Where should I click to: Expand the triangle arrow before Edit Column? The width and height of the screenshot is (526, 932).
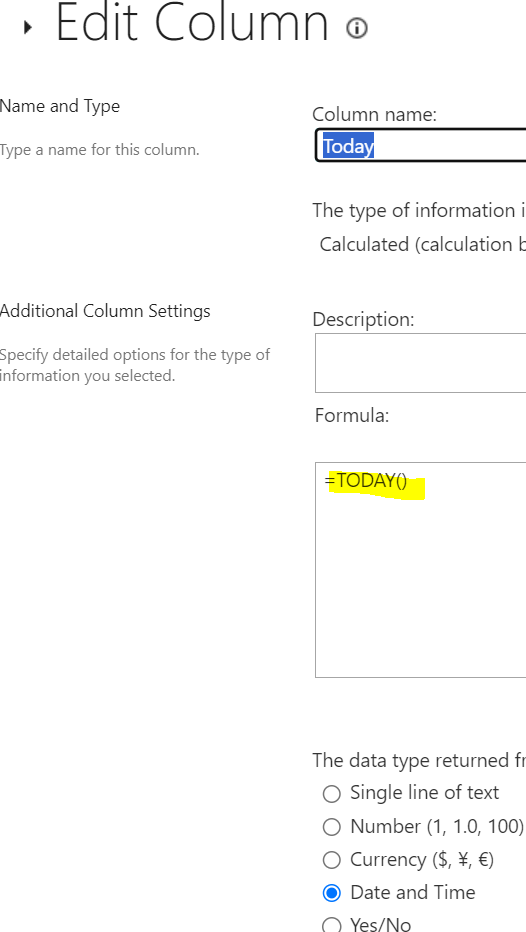point(27,27)
